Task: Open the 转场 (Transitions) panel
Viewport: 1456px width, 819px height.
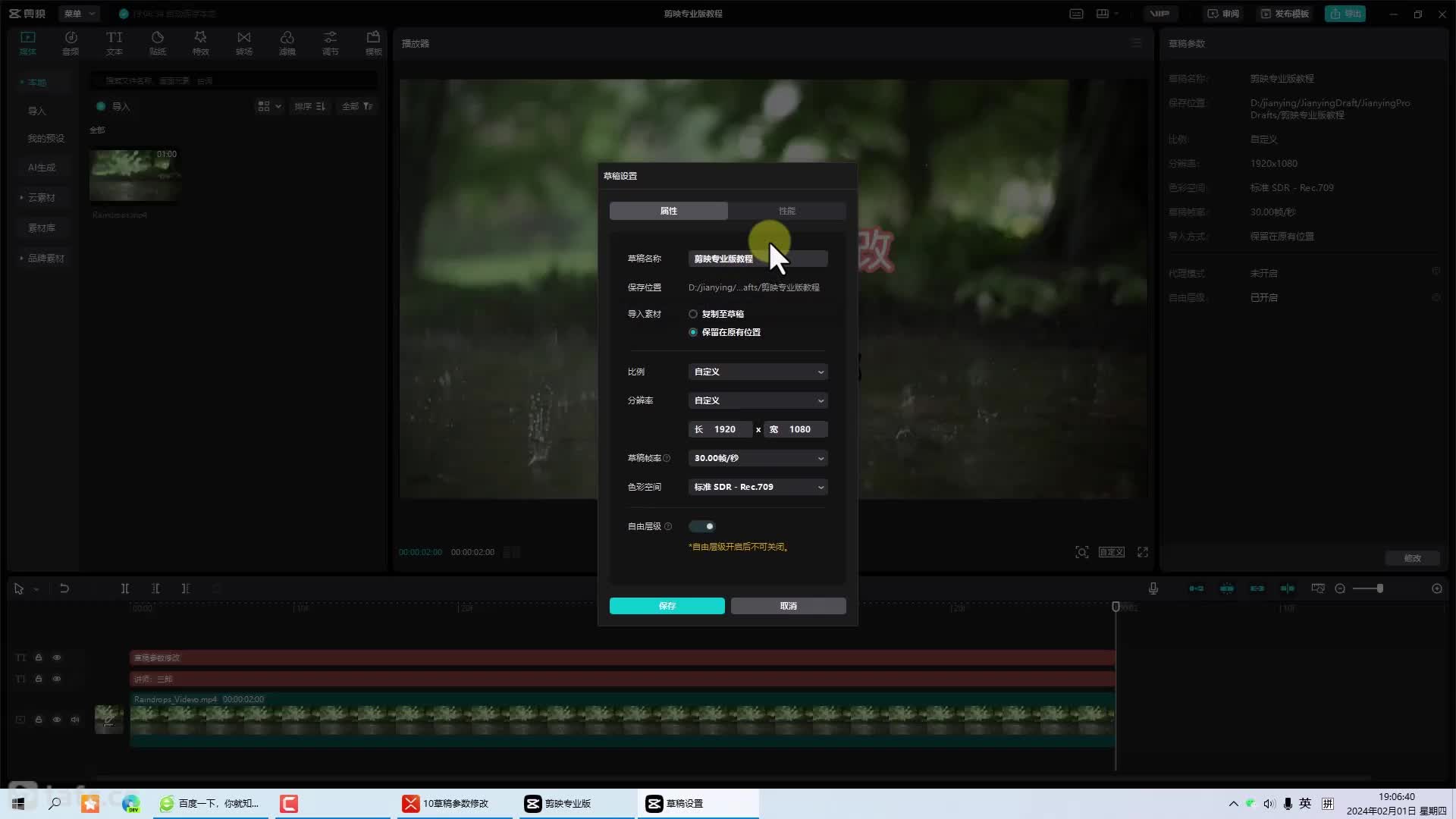Action: point(243,43)
